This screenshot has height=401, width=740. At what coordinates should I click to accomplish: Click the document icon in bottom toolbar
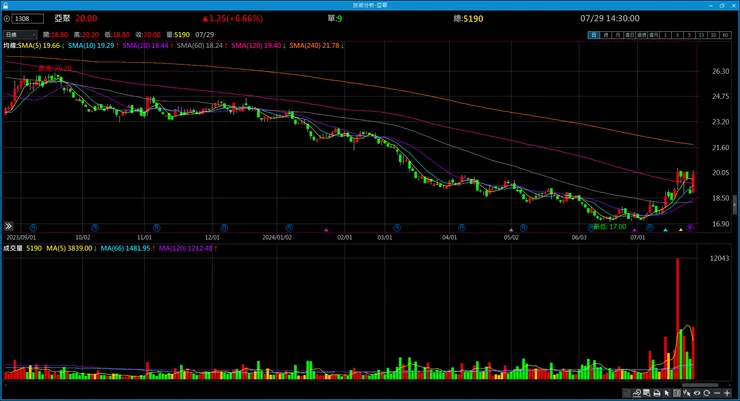coord(626,393)
